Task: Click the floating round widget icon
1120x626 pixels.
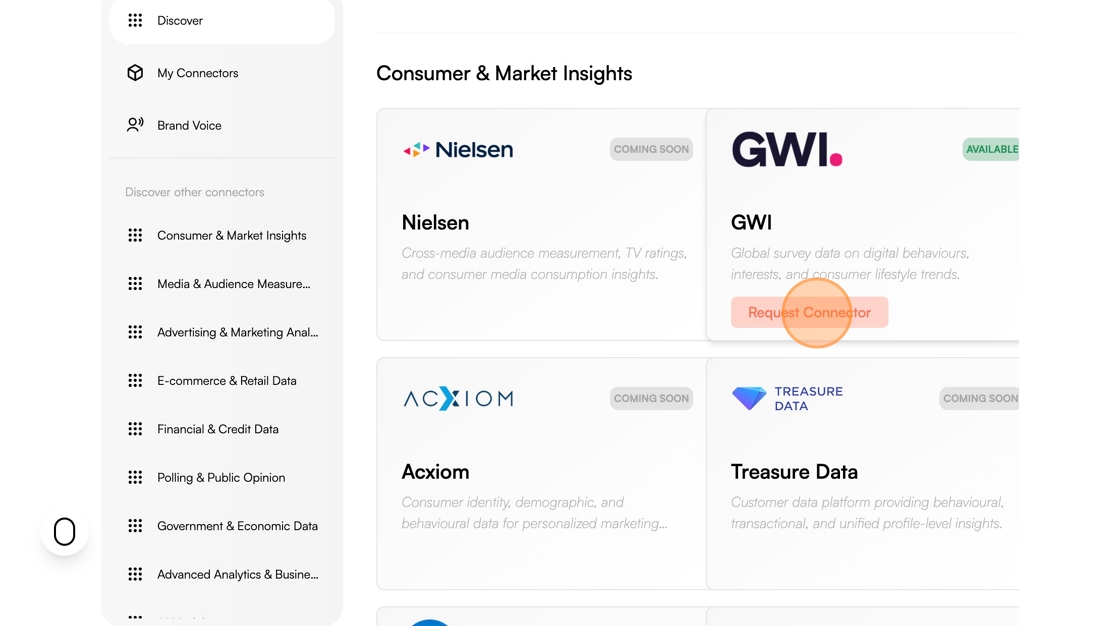Action: (64, 532)
